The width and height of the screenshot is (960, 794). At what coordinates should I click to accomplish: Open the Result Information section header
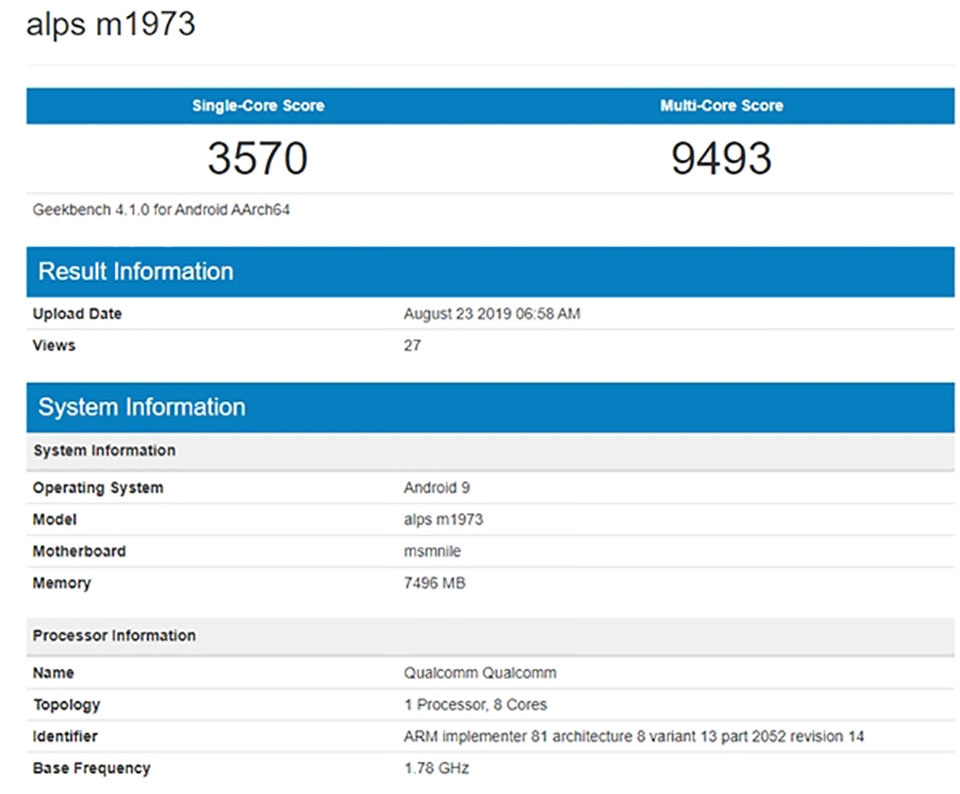coord(135,271)
